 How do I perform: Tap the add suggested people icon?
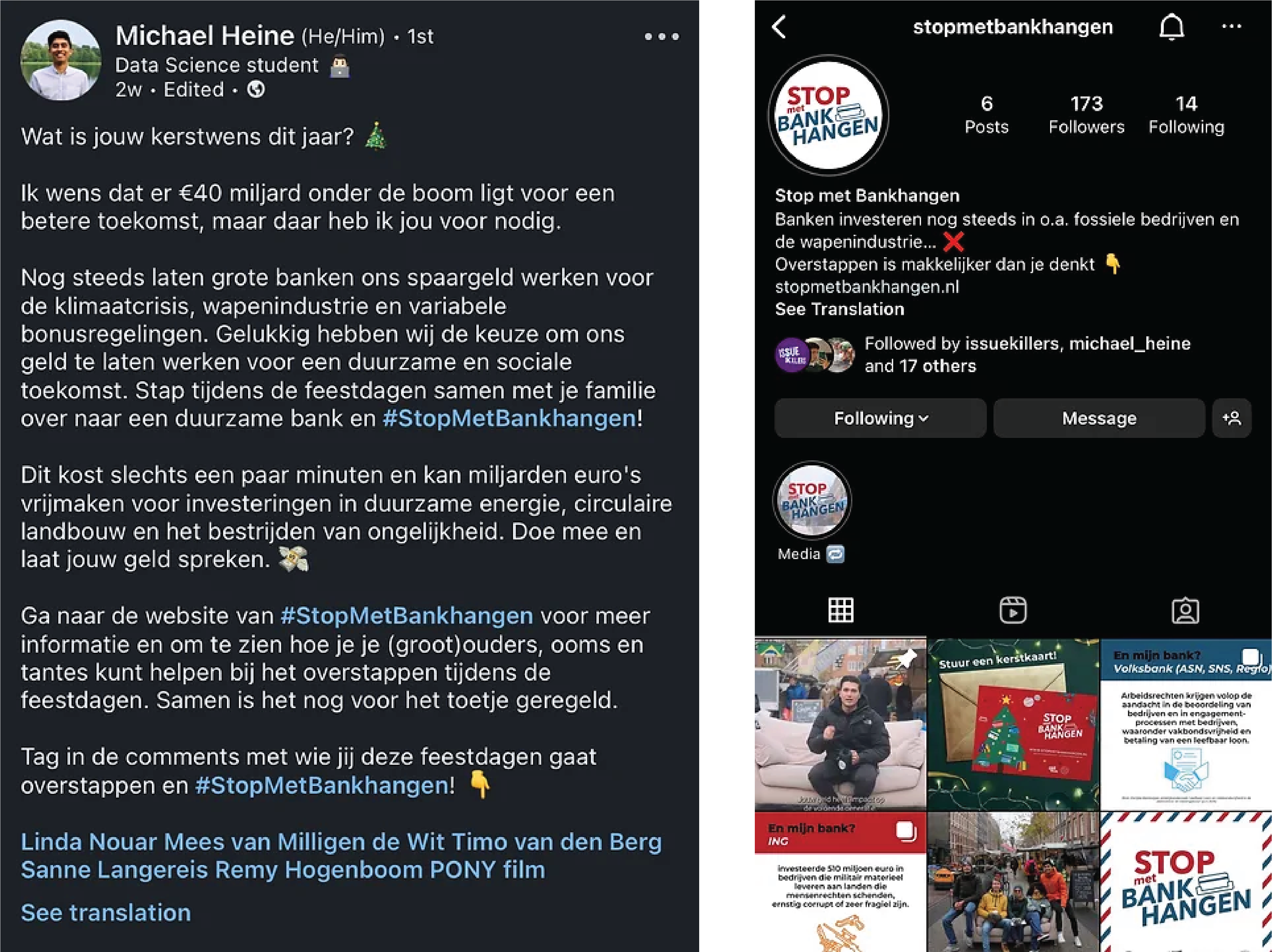[1232, 418]
